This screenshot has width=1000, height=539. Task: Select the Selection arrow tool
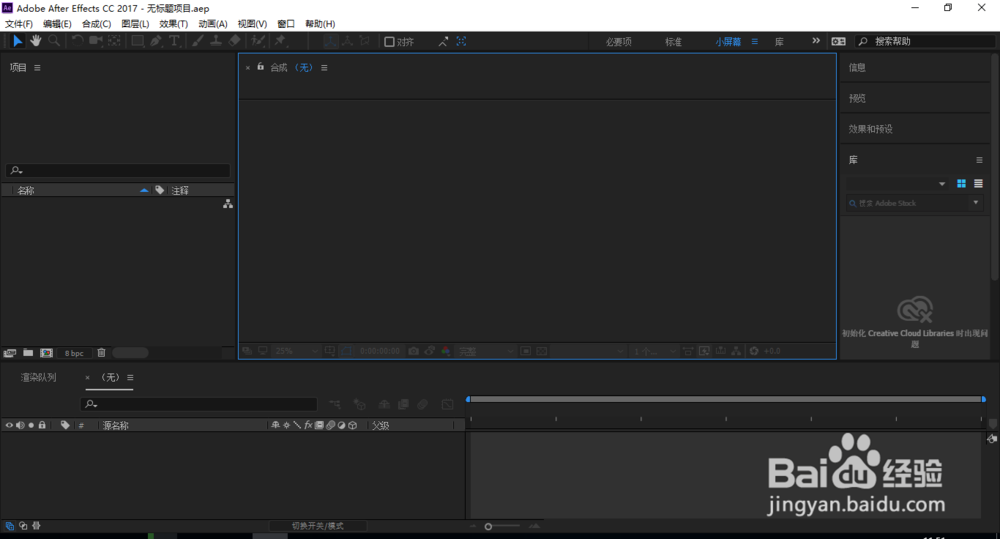point(17,41)
